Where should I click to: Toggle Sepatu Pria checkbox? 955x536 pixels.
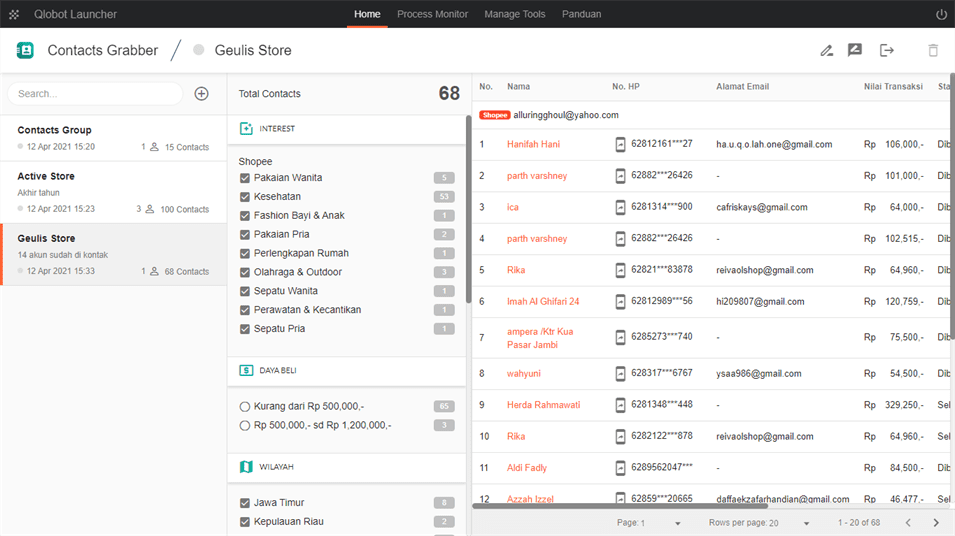pos(245,329)
